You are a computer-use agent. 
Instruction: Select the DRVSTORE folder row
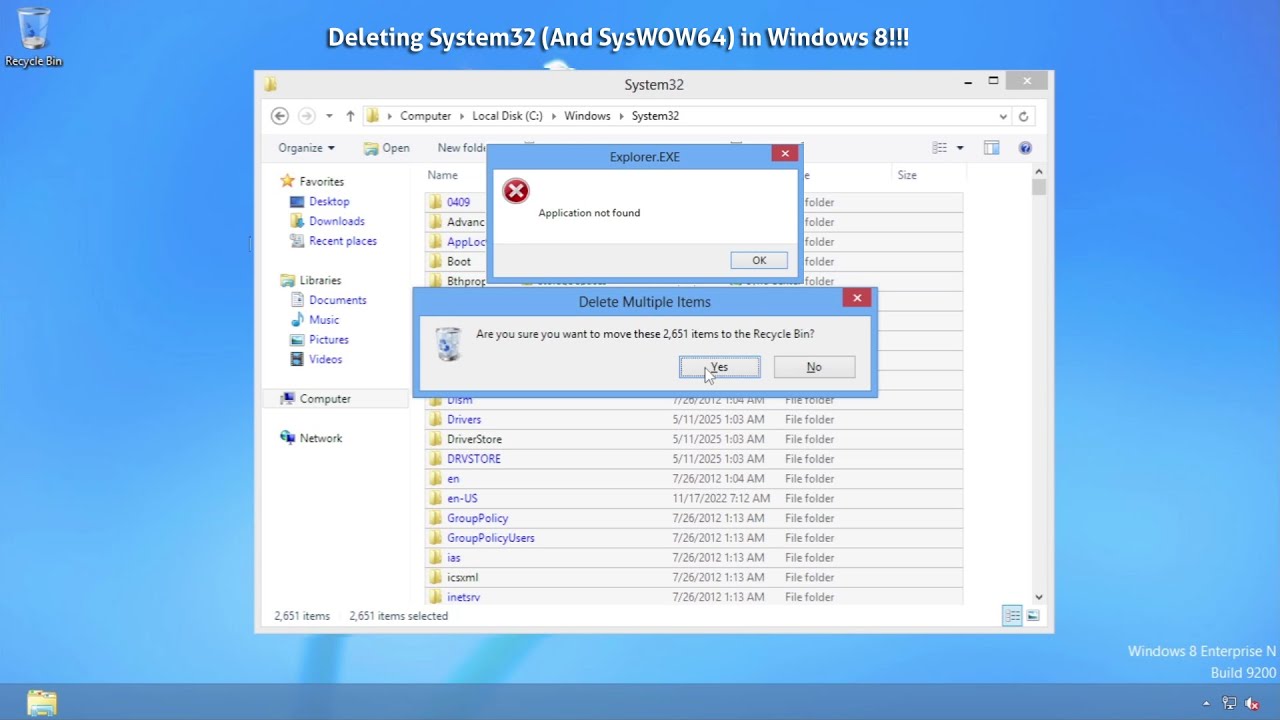click(693, 459)
